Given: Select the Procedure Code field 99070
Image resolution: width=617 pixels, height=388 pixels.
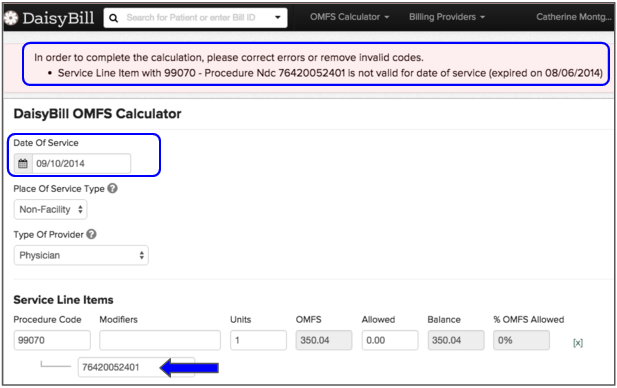Looking at the screenshot, I should (x=52, y=340).
